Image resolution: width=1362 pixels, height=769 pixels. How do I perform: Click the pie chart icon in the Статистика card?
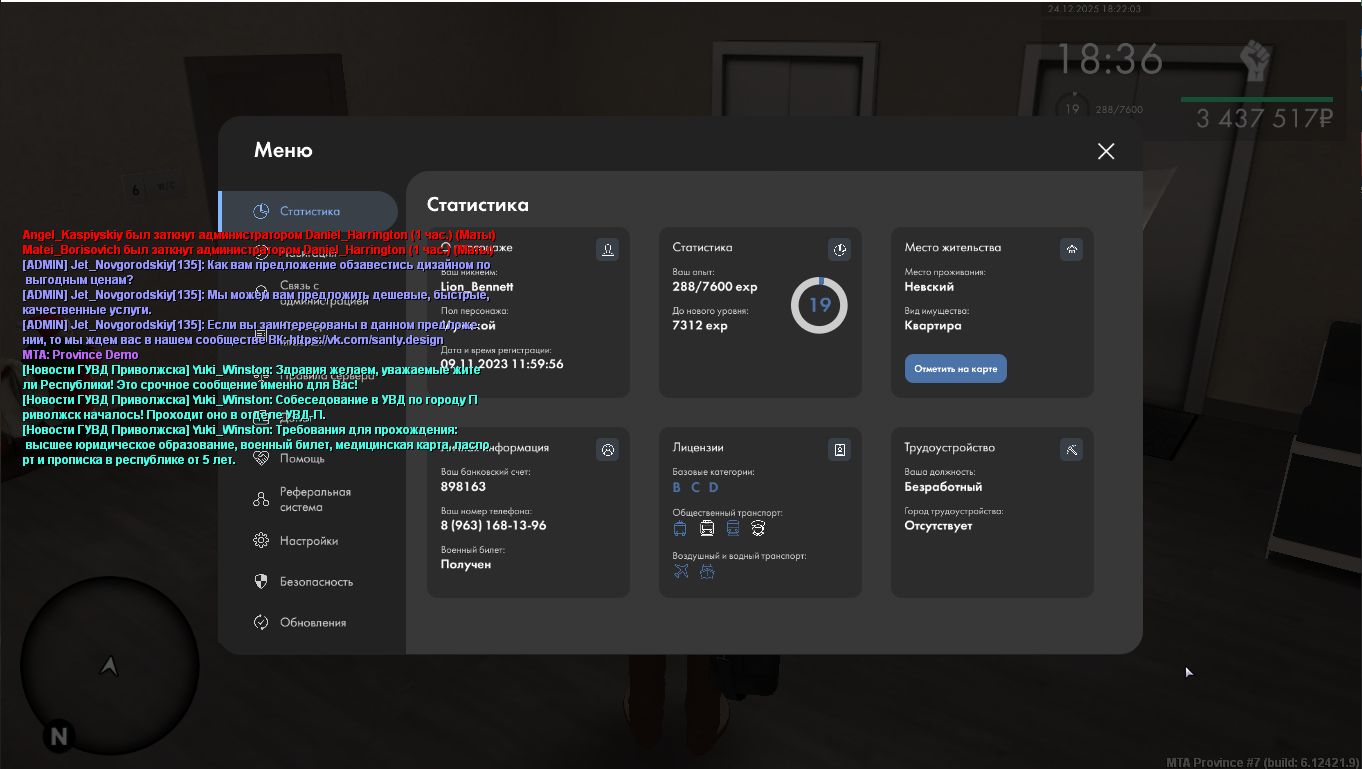click(839, 250)
